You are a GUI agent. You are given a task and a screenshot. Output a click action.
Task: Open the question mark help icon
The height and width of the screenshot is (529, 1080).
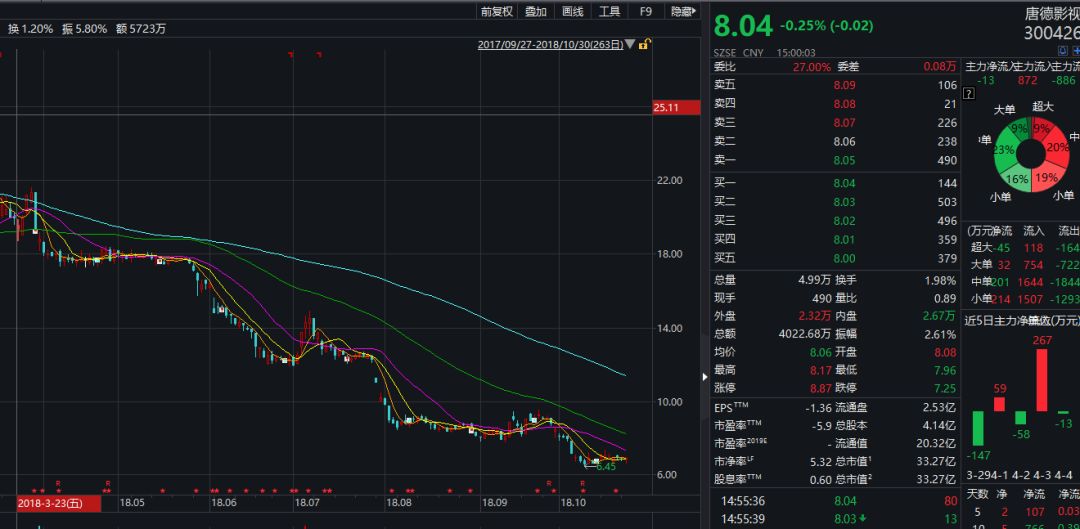click(x=968, y=94)
